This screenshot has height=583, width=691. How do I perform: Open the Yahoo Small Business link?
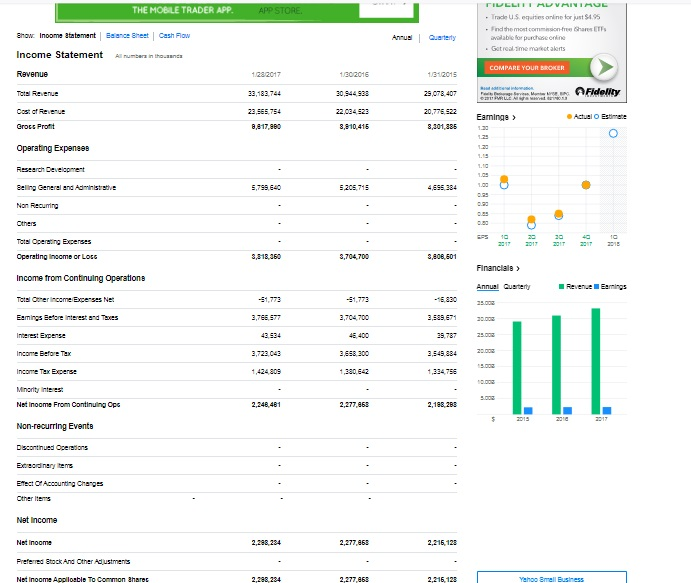551,579
